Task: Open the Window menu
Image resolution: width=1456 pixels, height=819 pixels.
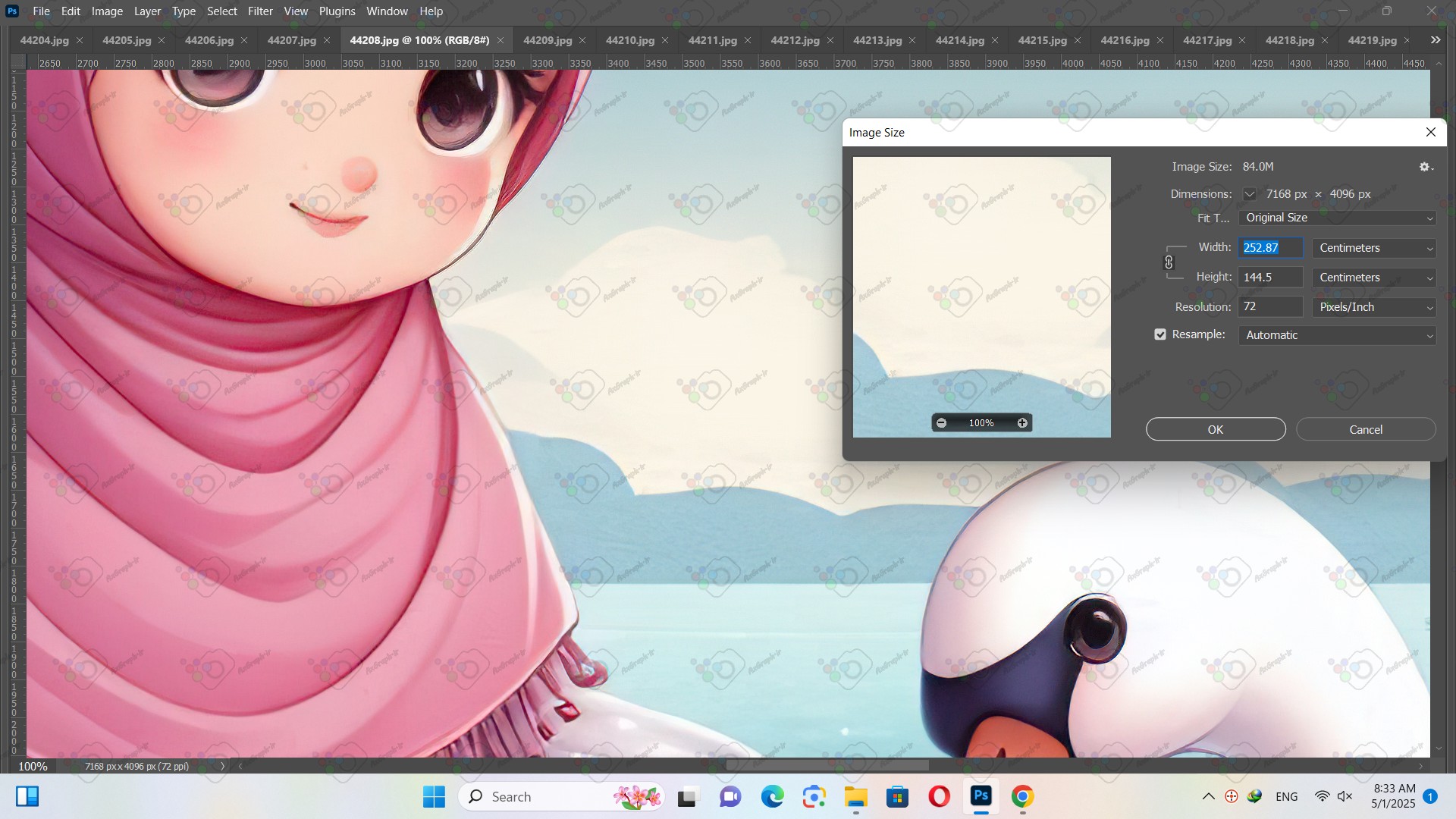Action: pyautogui.click(x=387, y=11)
